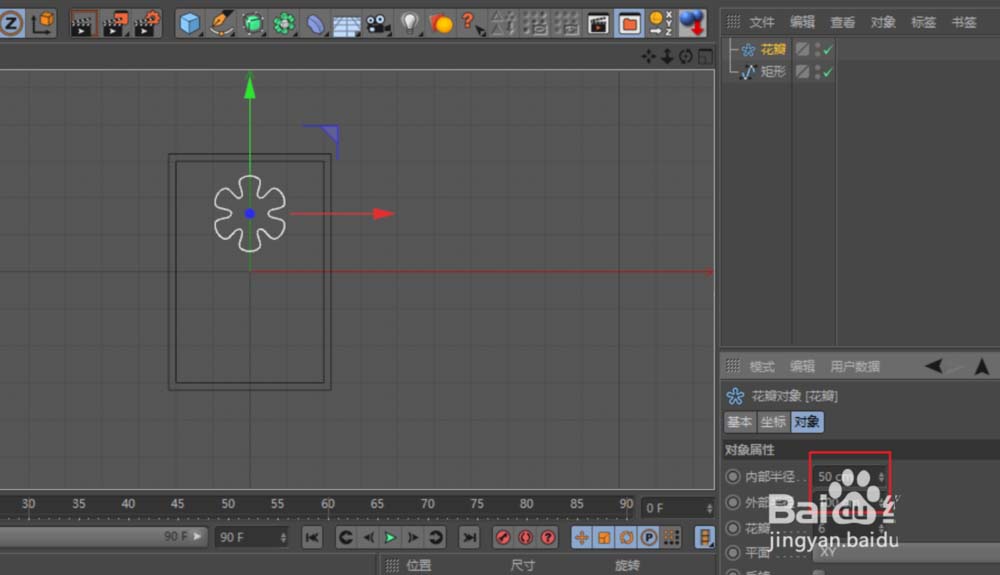Click the Render to Picture Viewer icon

coord(116,22)
